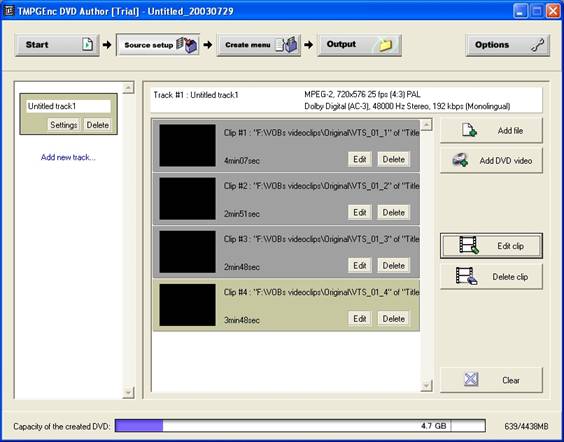
Task: Open the Options button
Action: click(508, 45)
